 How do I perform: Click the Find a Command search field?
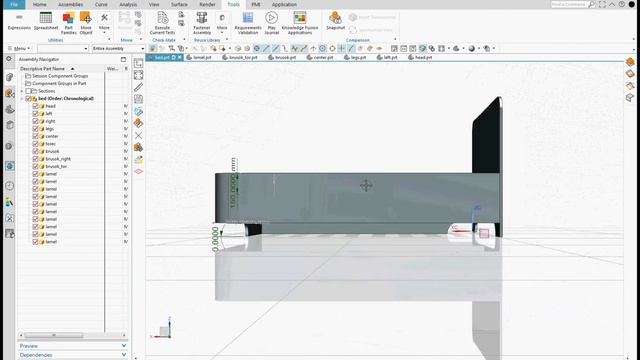coord(569,4)
